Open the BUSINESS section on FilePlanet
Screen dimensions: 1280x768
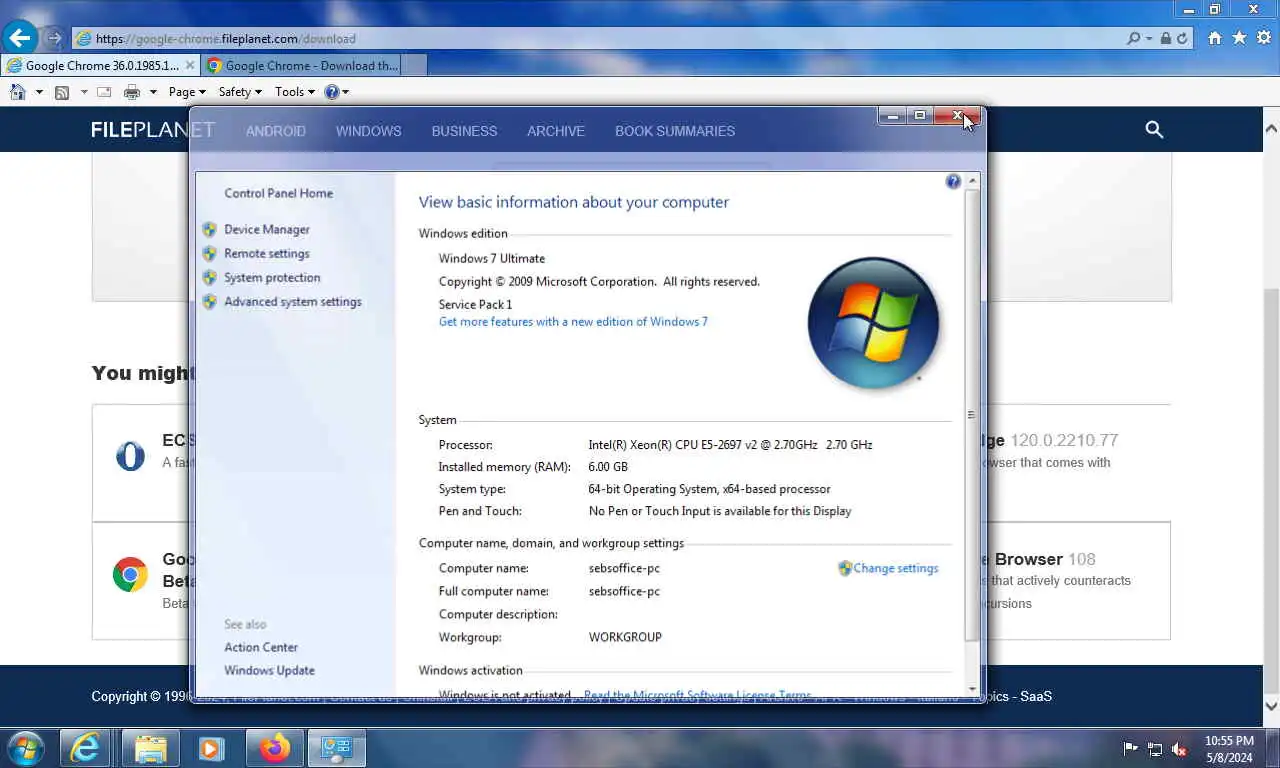click(x=464, y=131)
